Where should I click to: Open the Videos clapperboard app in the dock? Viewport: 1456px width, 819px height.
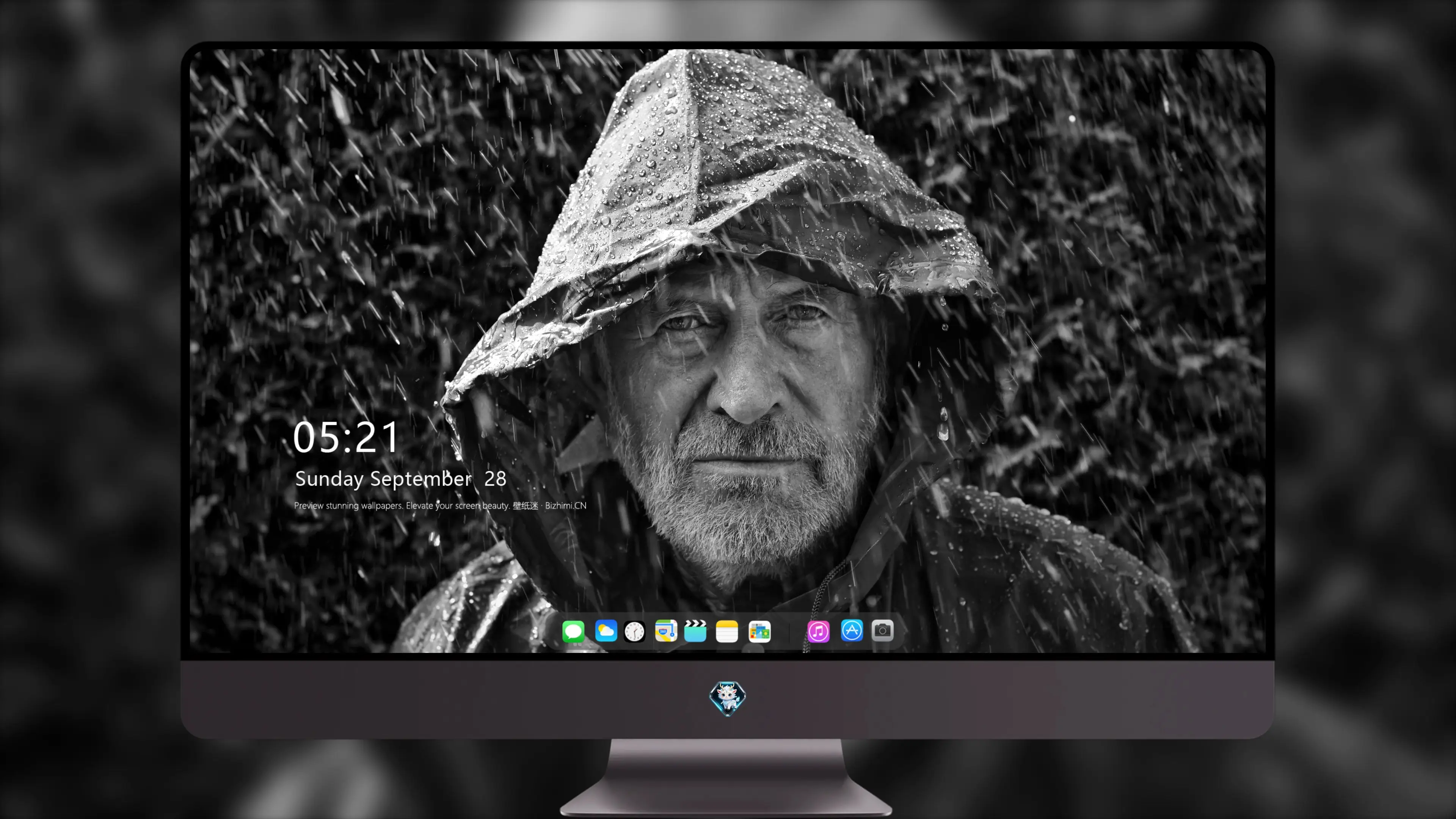pos(695,631)
